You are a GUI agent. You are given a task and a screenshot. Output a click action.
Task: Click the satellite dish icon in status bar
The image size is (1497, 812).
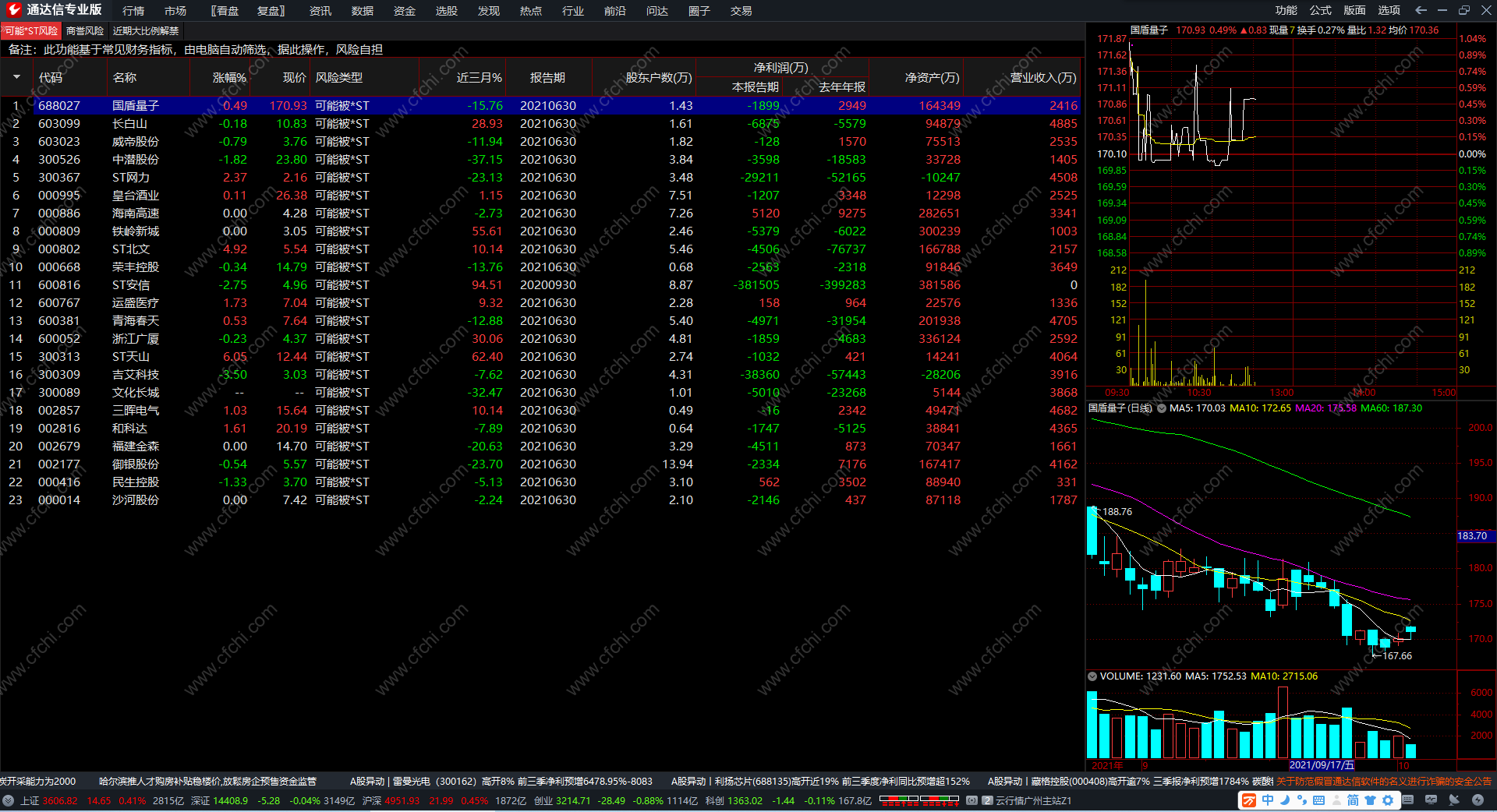pos(1454,800)
